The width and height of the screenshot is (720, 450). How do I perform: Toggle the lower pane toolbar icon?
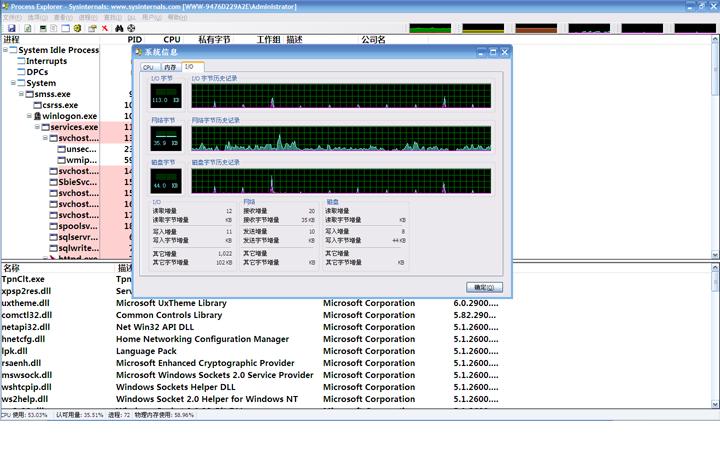pyautogui.click(x=65, y=28)
